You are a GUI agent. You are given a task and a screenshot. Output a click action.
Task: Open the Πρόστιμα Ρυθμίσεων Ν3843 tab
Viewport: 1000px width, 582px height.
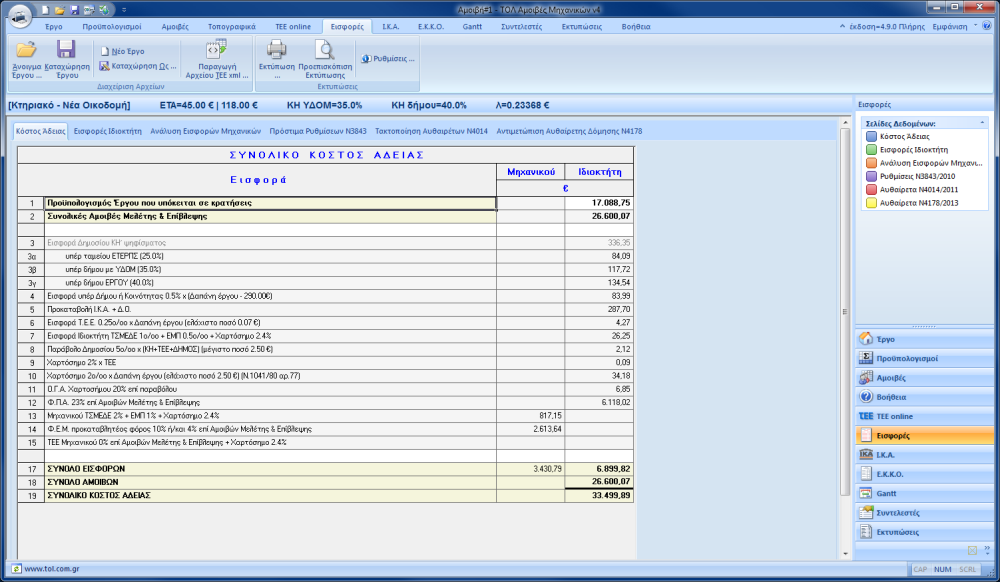coord(318,131)
